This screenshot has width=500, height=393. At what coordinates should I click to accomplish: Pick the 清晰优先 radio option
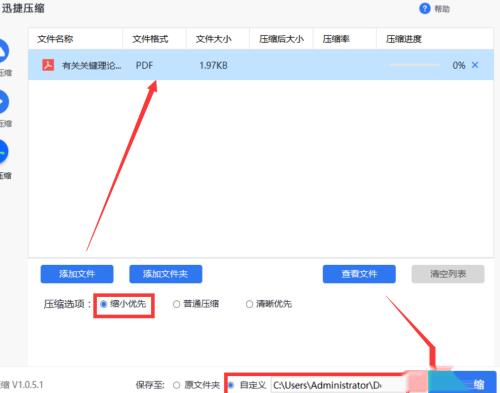pos(269,304)
